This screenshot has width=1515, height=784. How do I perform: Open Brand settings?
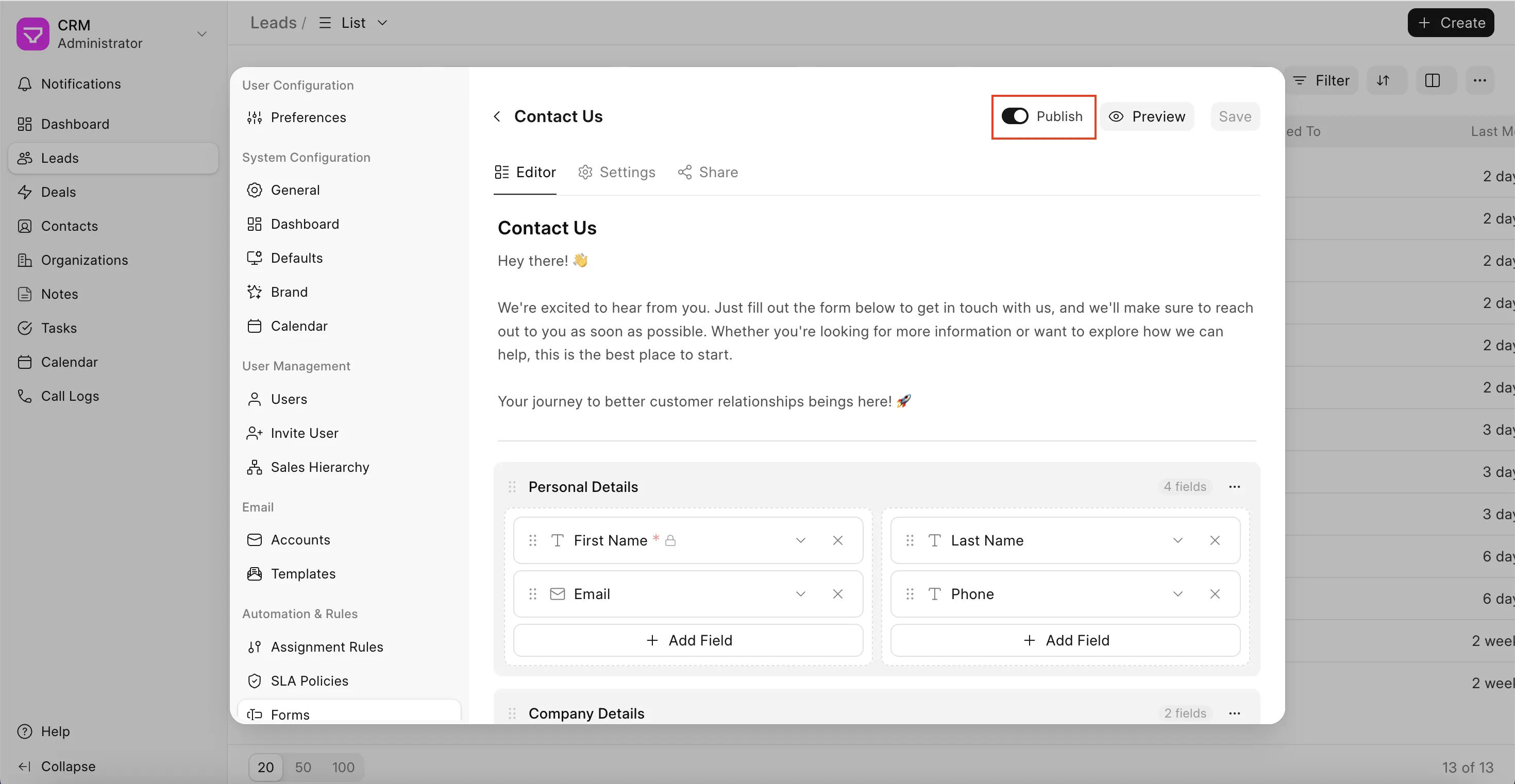coord(349,292)
